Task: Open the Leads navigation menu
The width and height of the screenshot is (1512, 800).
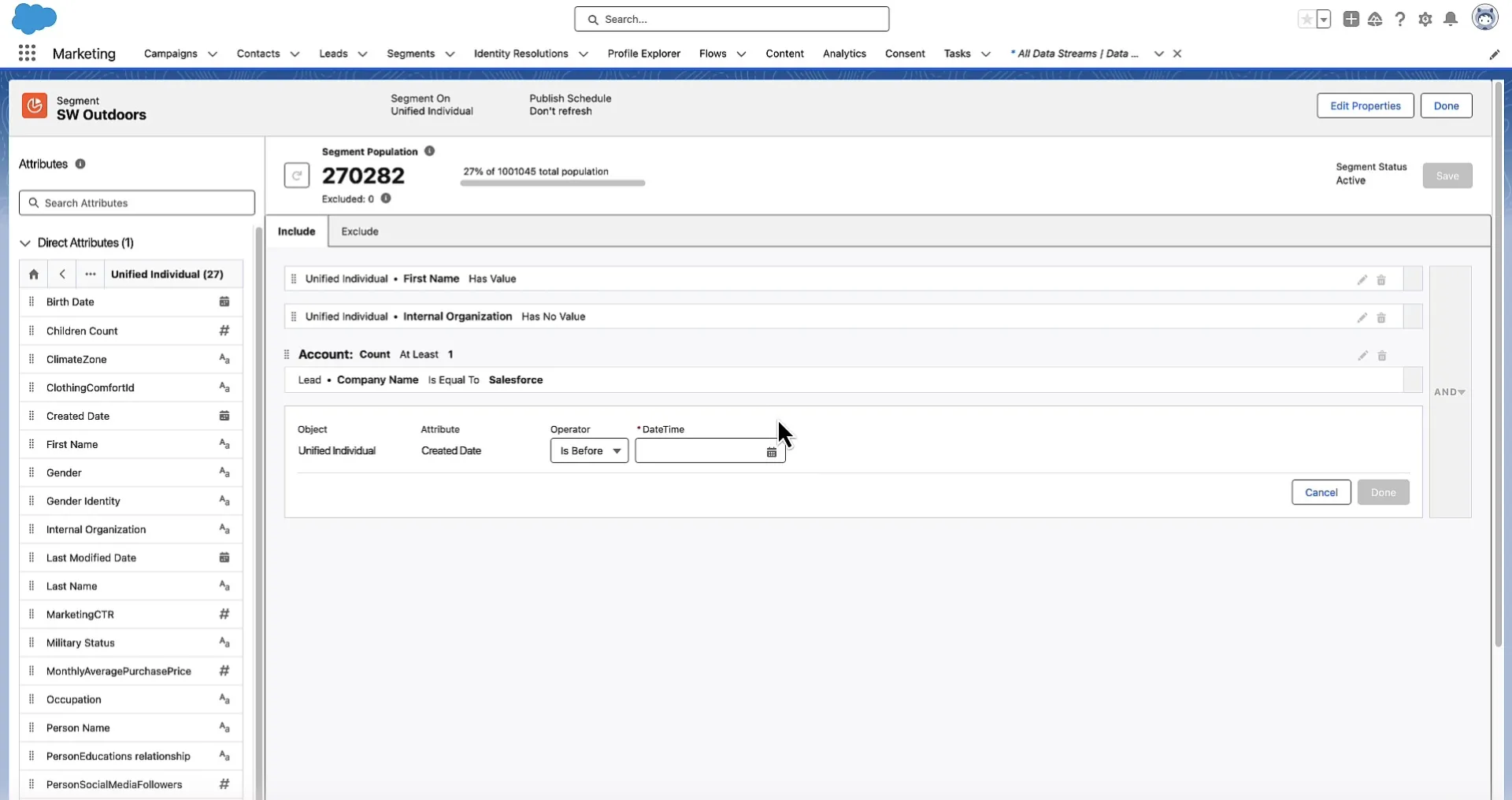Action: pos(342,54)
